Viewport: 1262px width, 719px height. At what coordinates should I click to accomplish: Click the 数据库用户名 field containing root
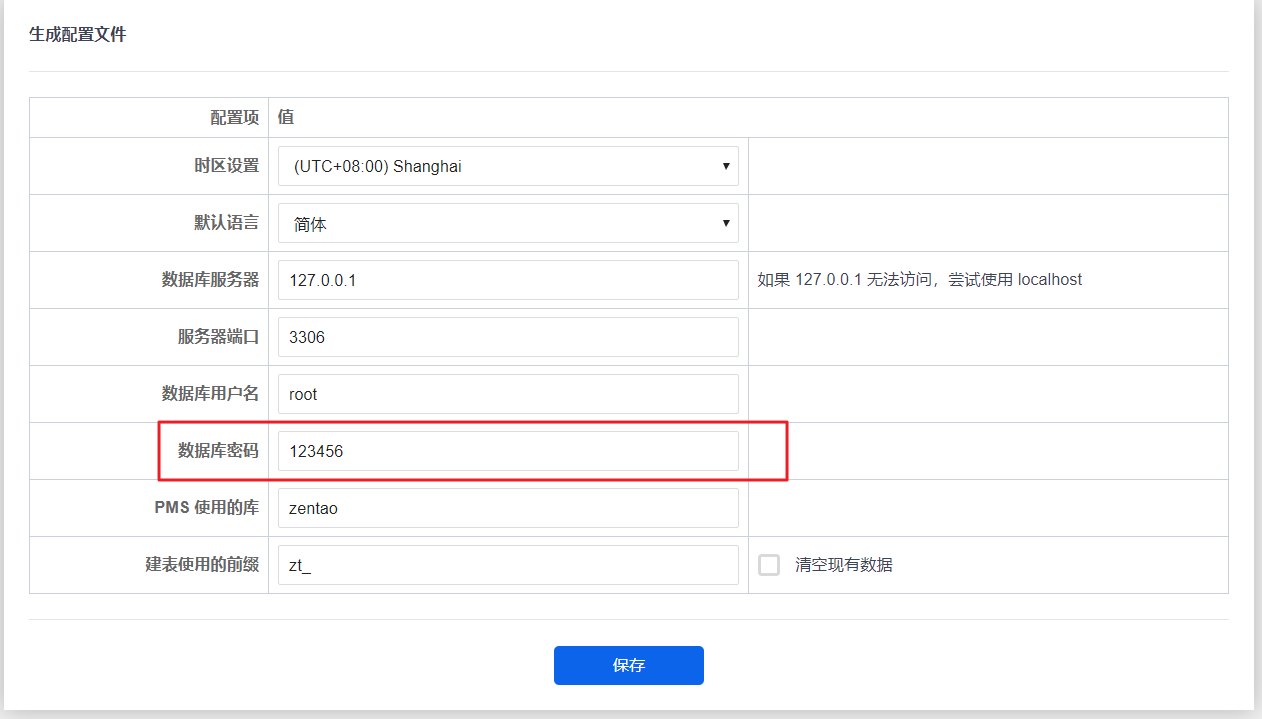click(508, 394)
